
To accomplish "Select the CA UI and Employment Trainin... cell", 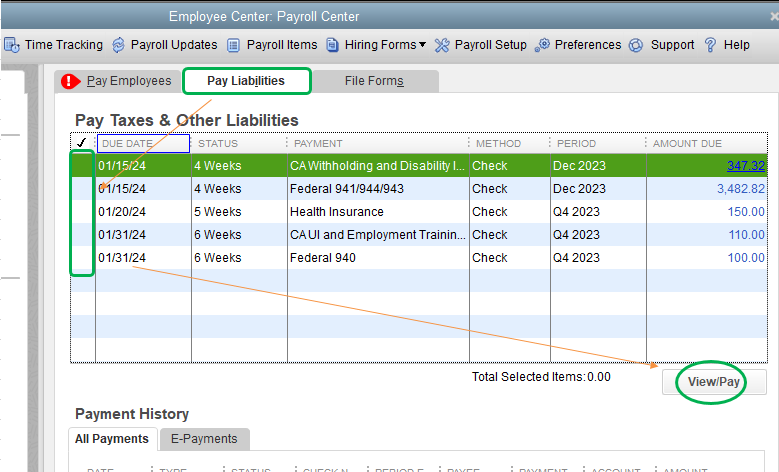I will click(x=378, y=235).
